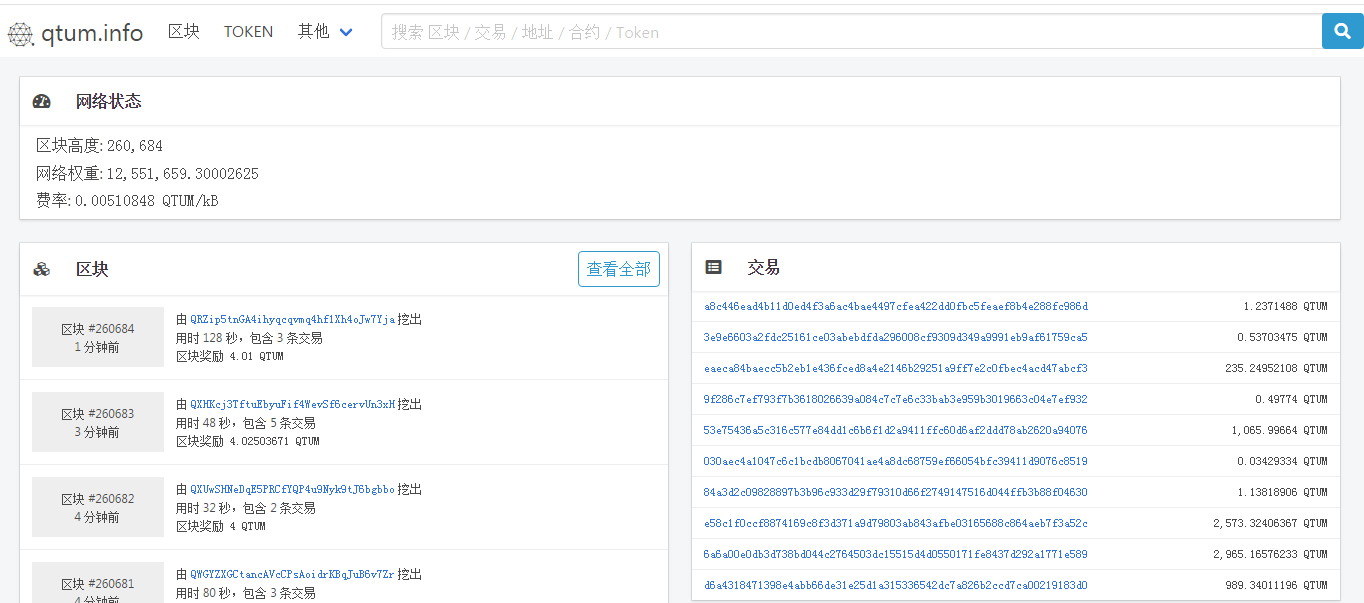1364x603 pixels.
Task: Click the 区块 panel heading text
Action: [x=92, y=269]
